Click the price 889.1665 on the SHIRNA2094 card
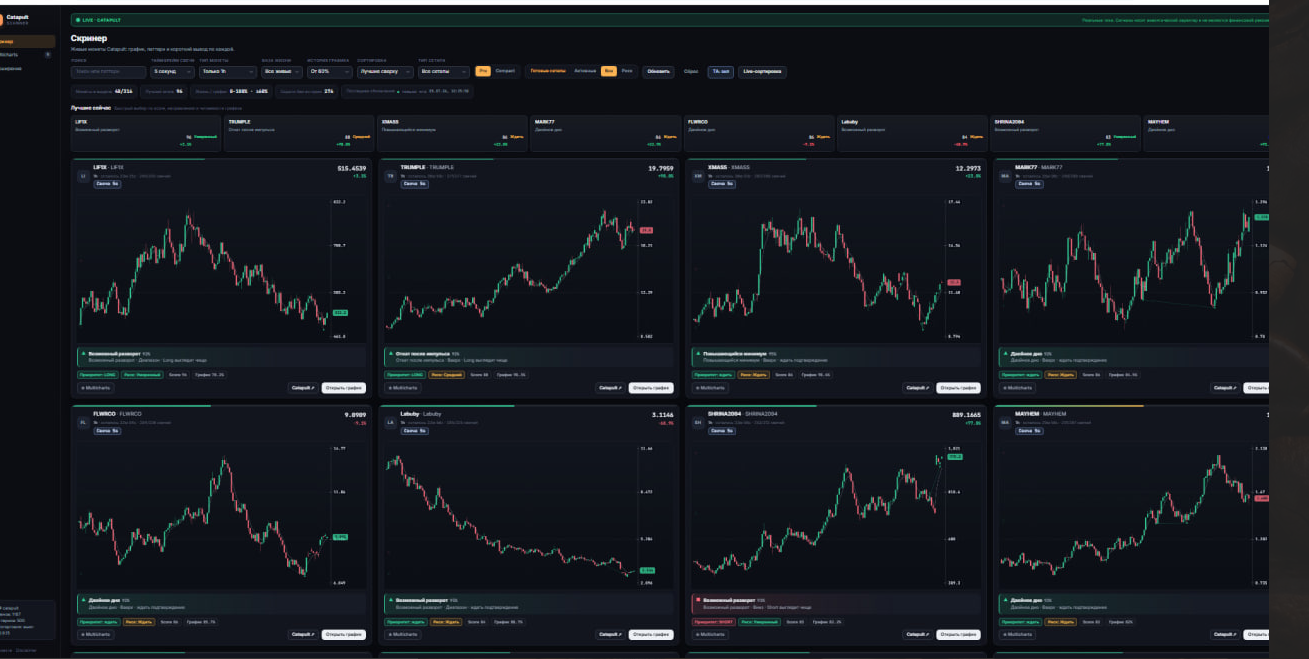Screen dimensions: 1309x659 967,414
